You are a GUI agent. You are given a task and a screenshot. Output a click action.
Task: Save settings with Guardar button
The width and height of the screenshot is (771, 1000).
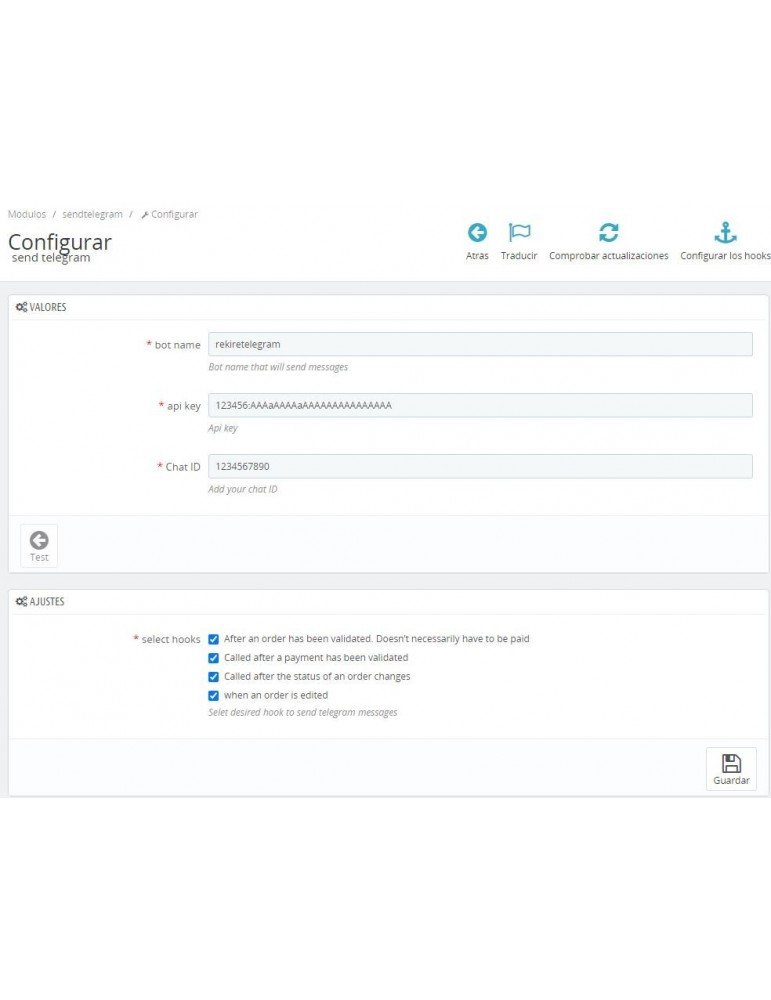coord(731,769)
